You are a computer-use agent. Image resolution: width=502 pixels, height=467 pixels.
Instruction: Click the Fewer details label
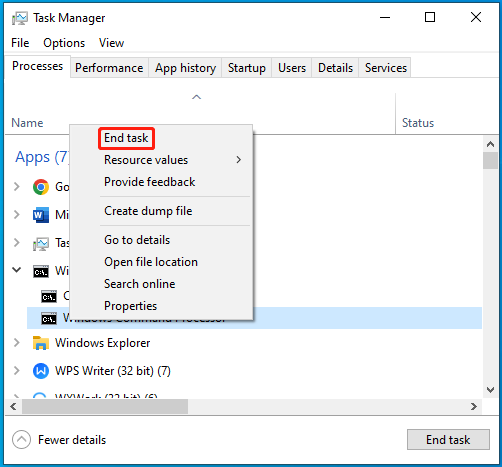click(x=72, y=440)
